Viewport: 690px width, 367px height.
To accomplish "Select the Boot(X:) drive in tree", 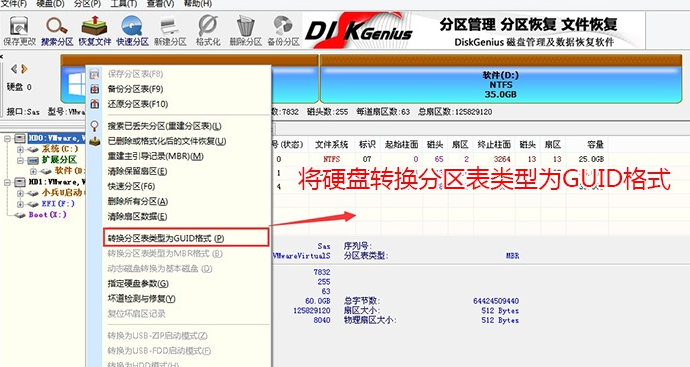I will [x=47, y=215].
